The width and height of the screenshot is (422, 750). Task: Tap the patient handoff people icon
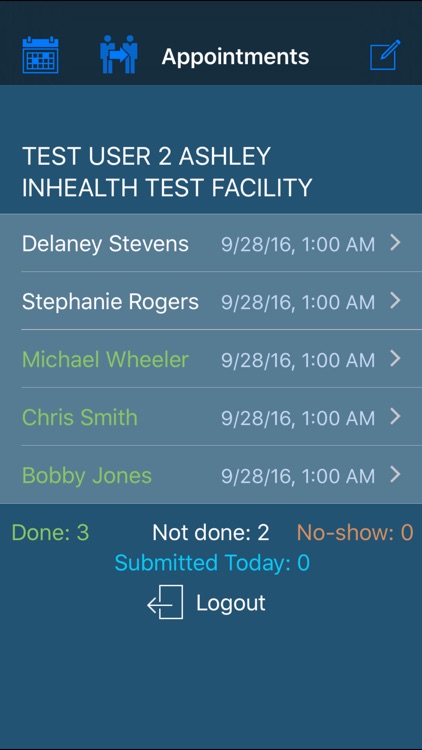pyautogui.click(x=119, y=54)
